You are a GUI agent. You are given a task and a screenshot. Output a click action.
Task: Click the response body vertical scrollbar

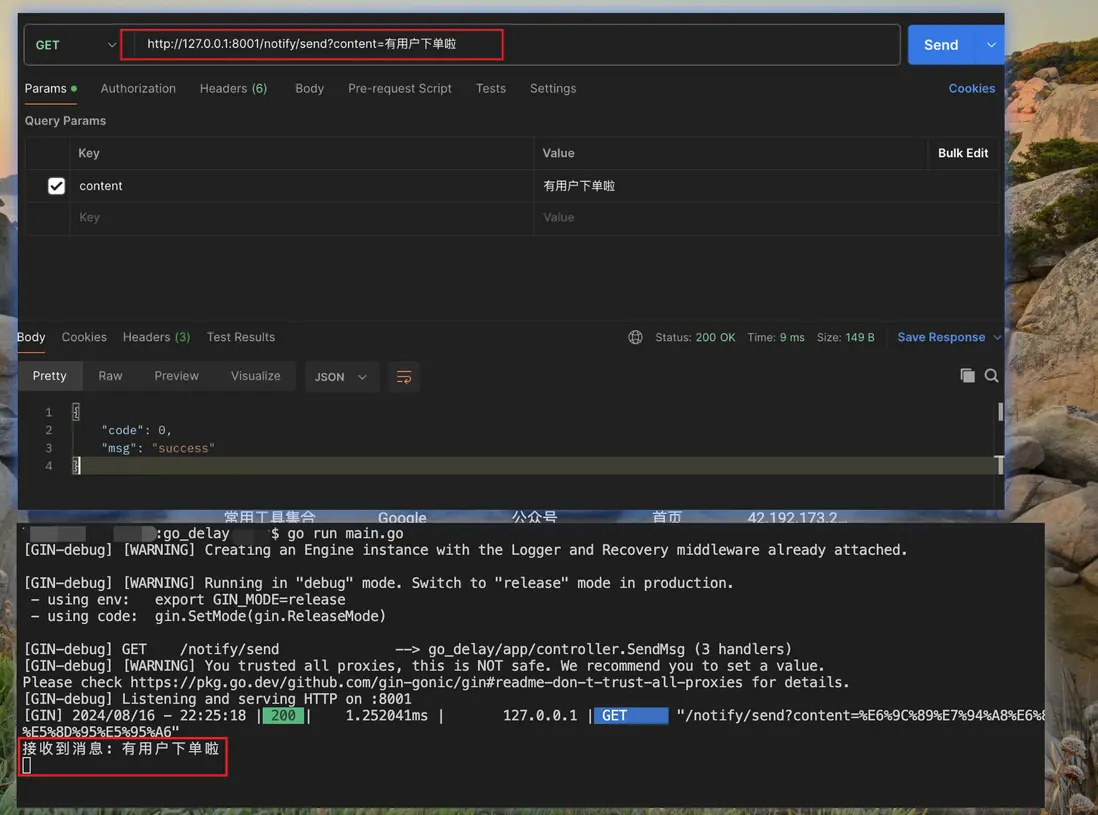(x=1000, y=412)
